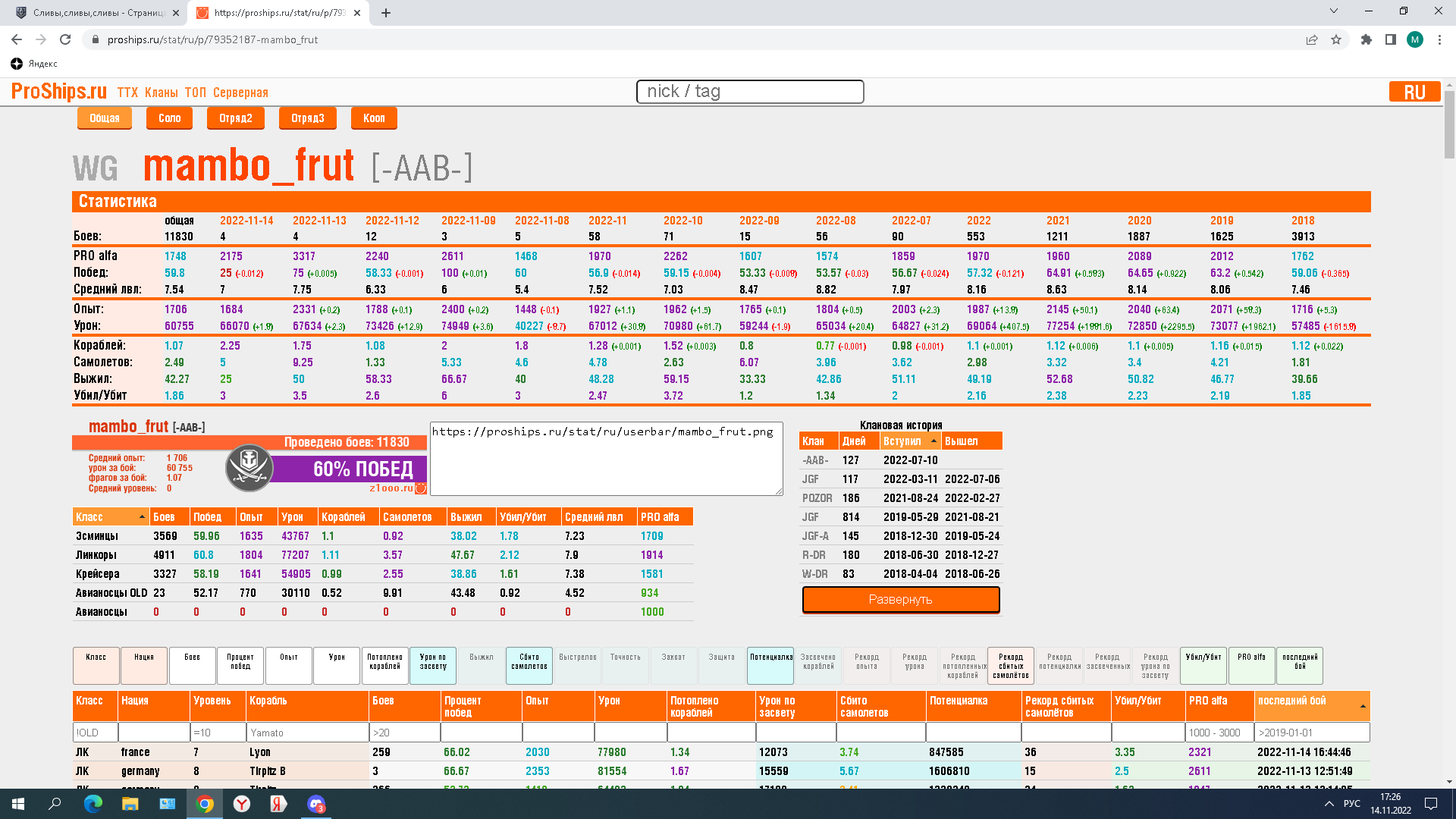Open a new browser tab with the plus icon
This screenshot has height=819, width=1456.
click(386, 13)
